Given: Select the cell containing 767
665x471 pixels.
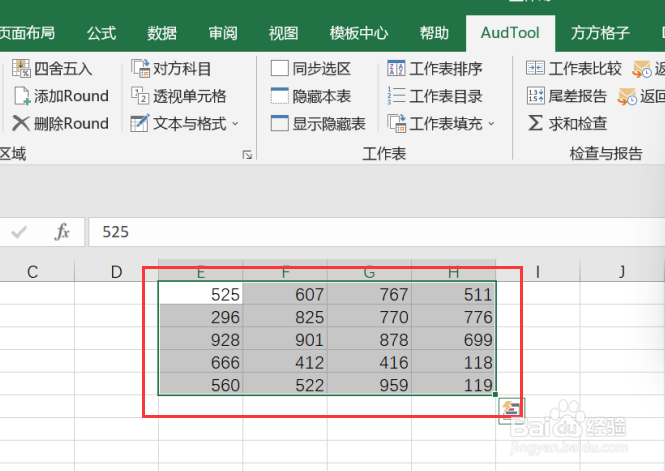Looking at the screenshot, I should coord(369,293).
